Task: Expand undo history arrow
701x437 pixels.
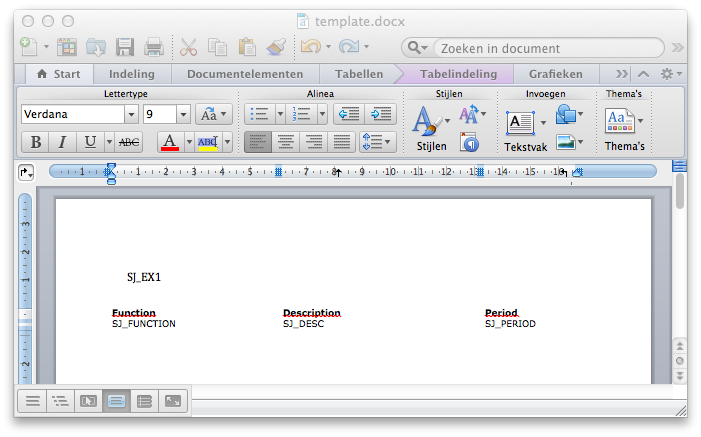Action: click(x=328, y=47)
